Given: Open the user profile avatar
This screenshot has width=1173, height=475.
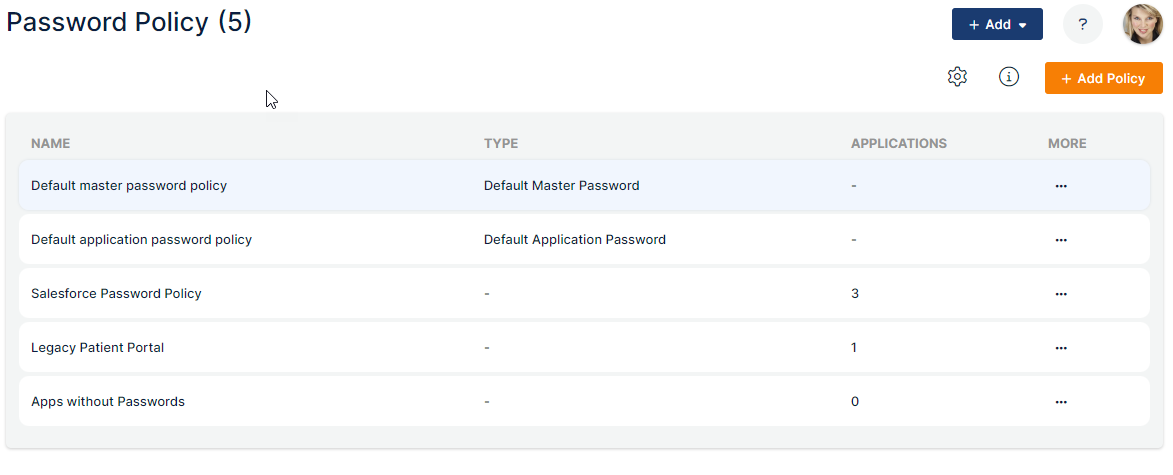Looking at the screenshot, I should pos(1142,24).
